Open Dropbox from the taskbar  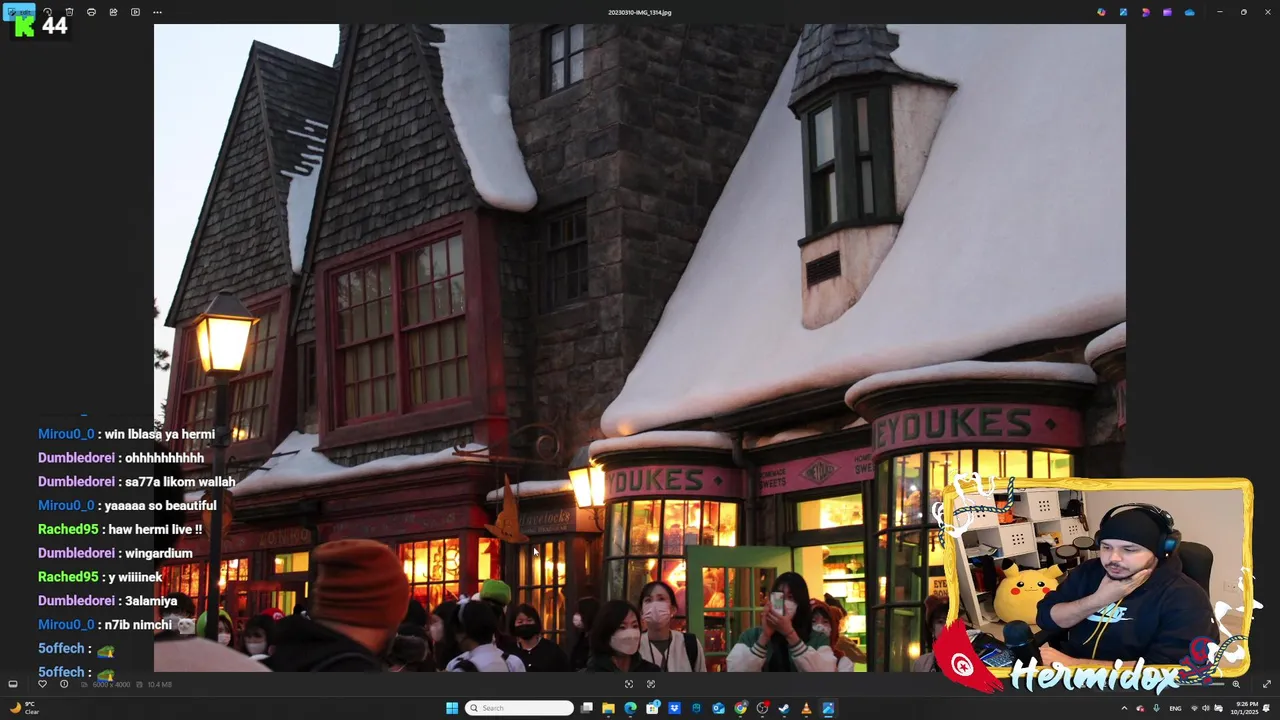(x=674, y=708)
